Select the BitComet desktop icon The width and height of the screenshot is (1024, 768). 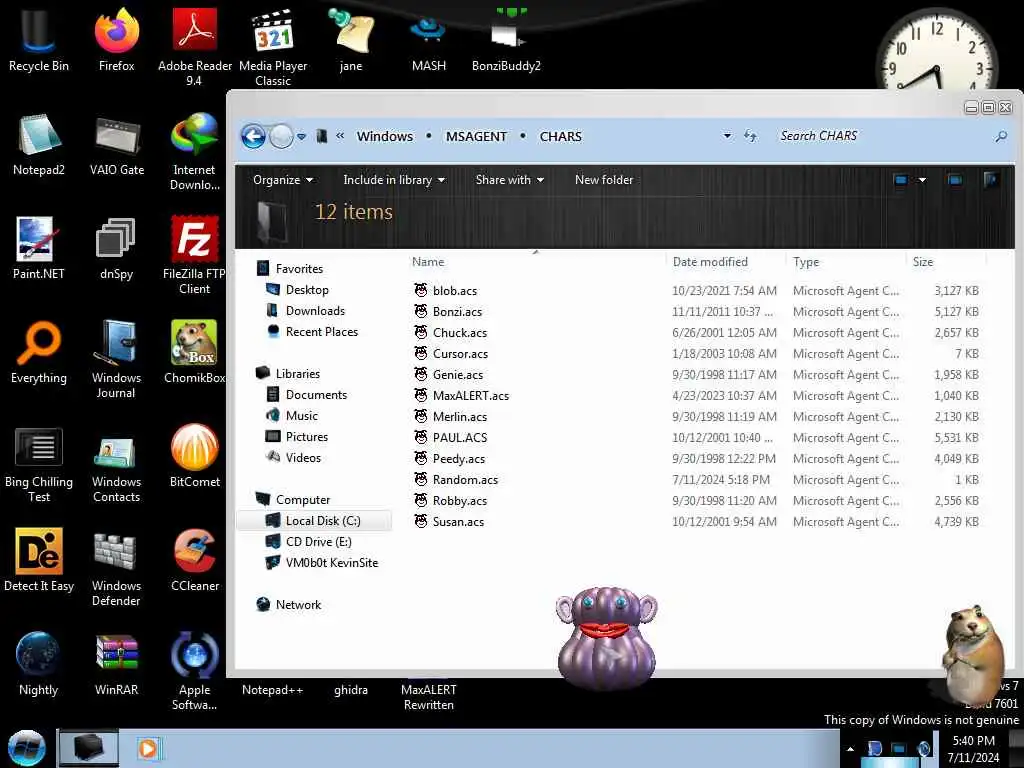pos(194,456)
